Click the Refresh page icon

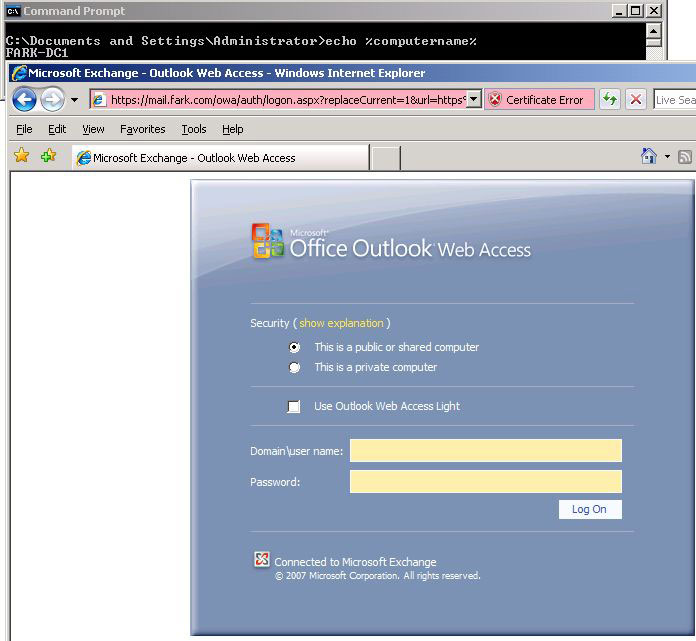pyautogui.click(x=609, y=100)
